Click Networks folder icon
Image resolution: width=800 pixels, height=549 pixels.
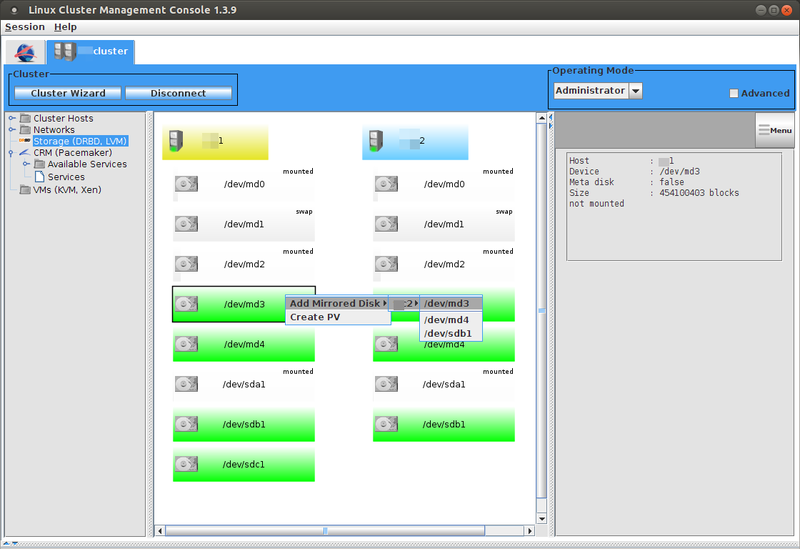tap(25, 130)
